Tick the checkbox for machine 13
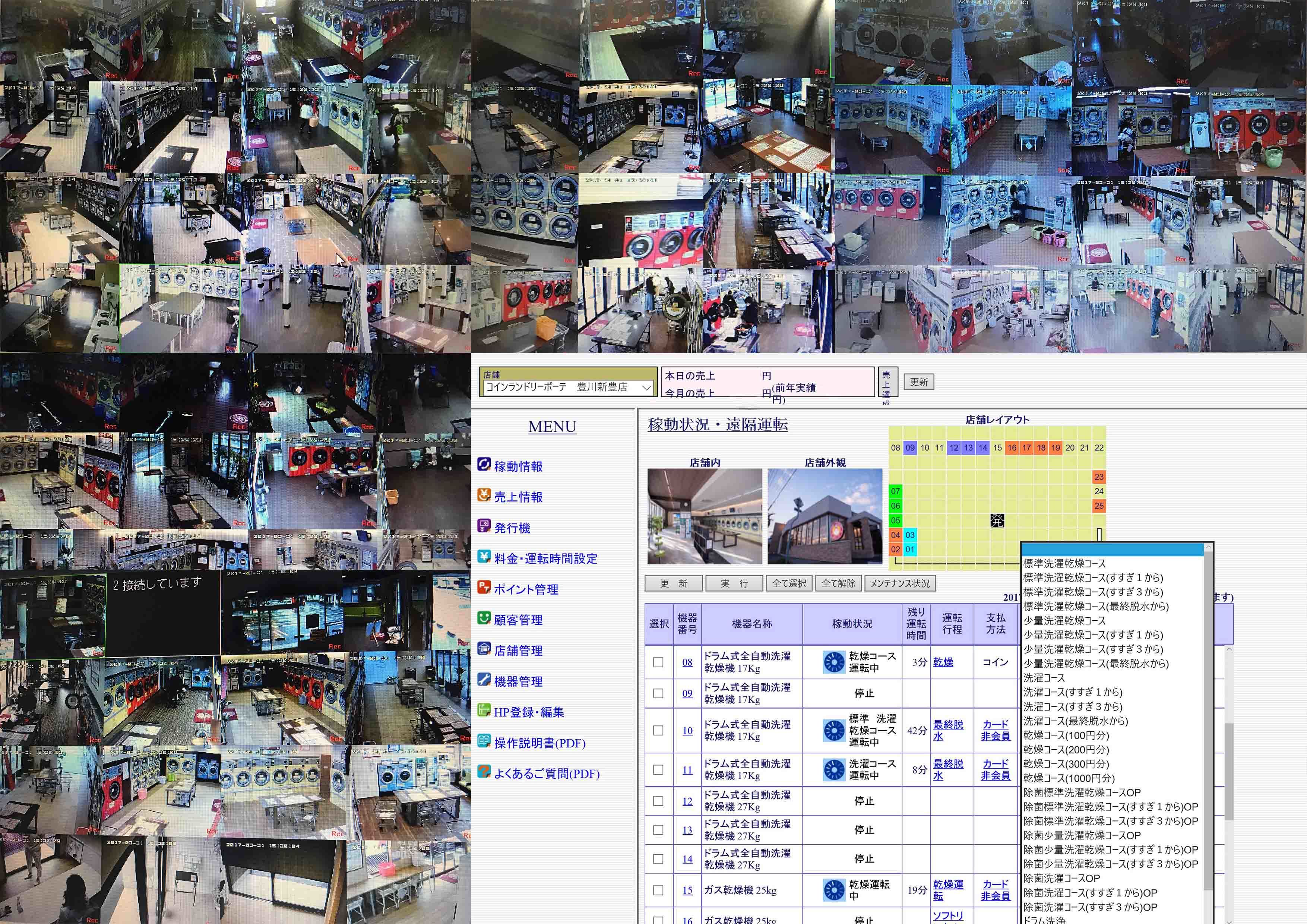Screen dimensions: 1307x924 pos(658,829)
